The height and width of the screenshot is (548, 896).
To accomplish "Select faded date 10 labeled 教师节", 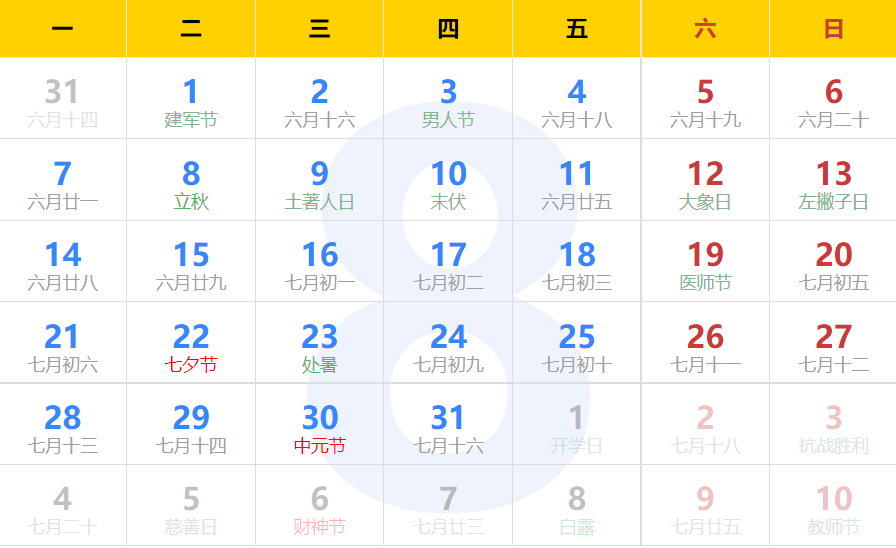I will click(x=833, y=506).
